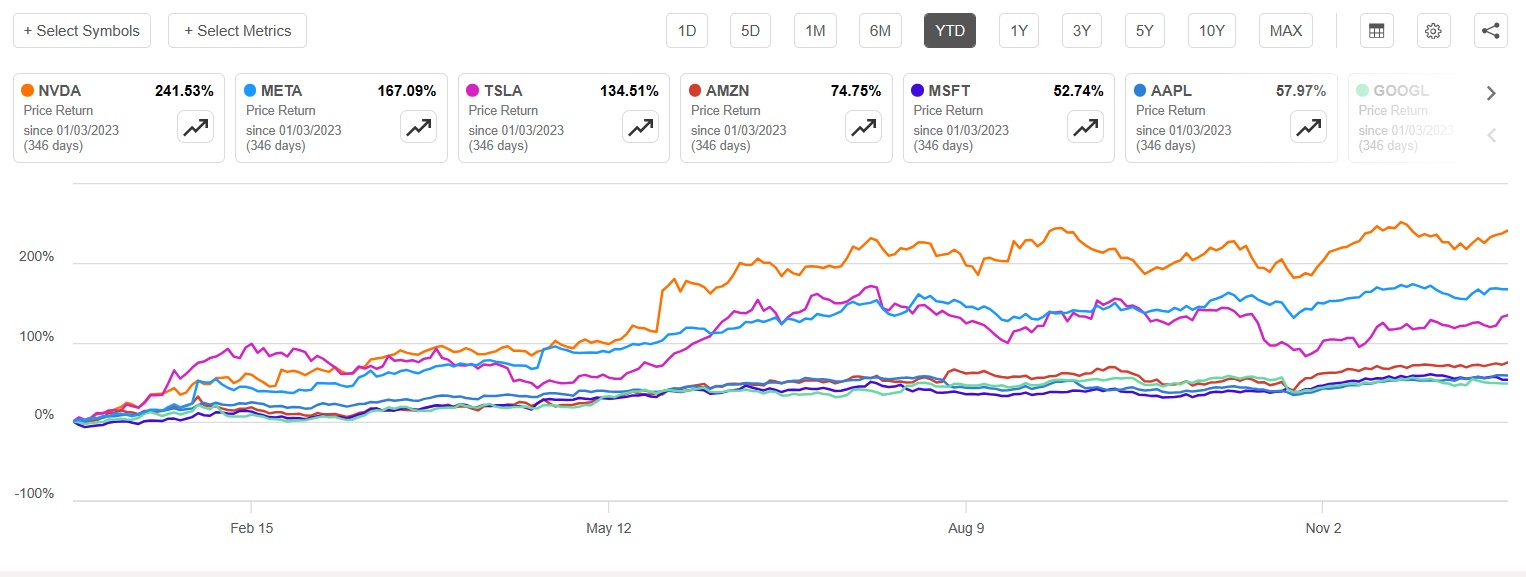Screen dimensions: 1526x577
Task: Select the faded GOOGL symbol card
Action: click(x=1410, y=118)
